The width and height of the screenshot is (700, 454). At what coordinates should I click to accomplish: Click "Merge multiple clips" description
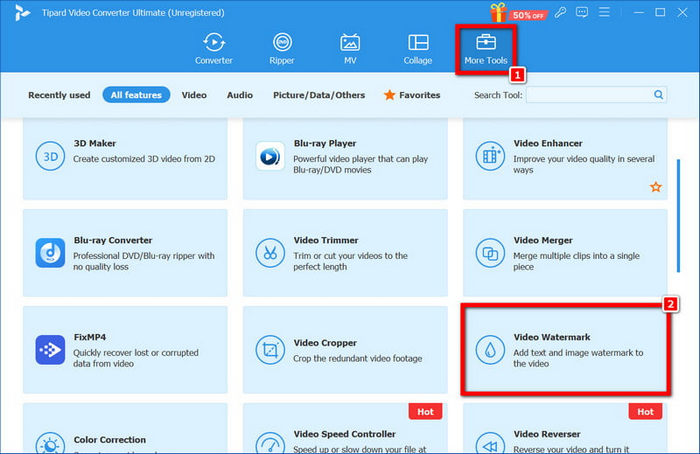click(576, 261)
